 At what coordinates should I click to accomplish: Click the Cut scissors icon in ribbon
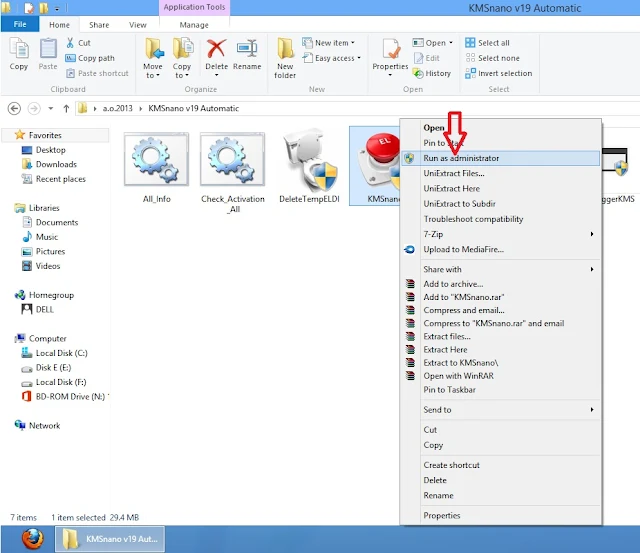pos(70,42)
